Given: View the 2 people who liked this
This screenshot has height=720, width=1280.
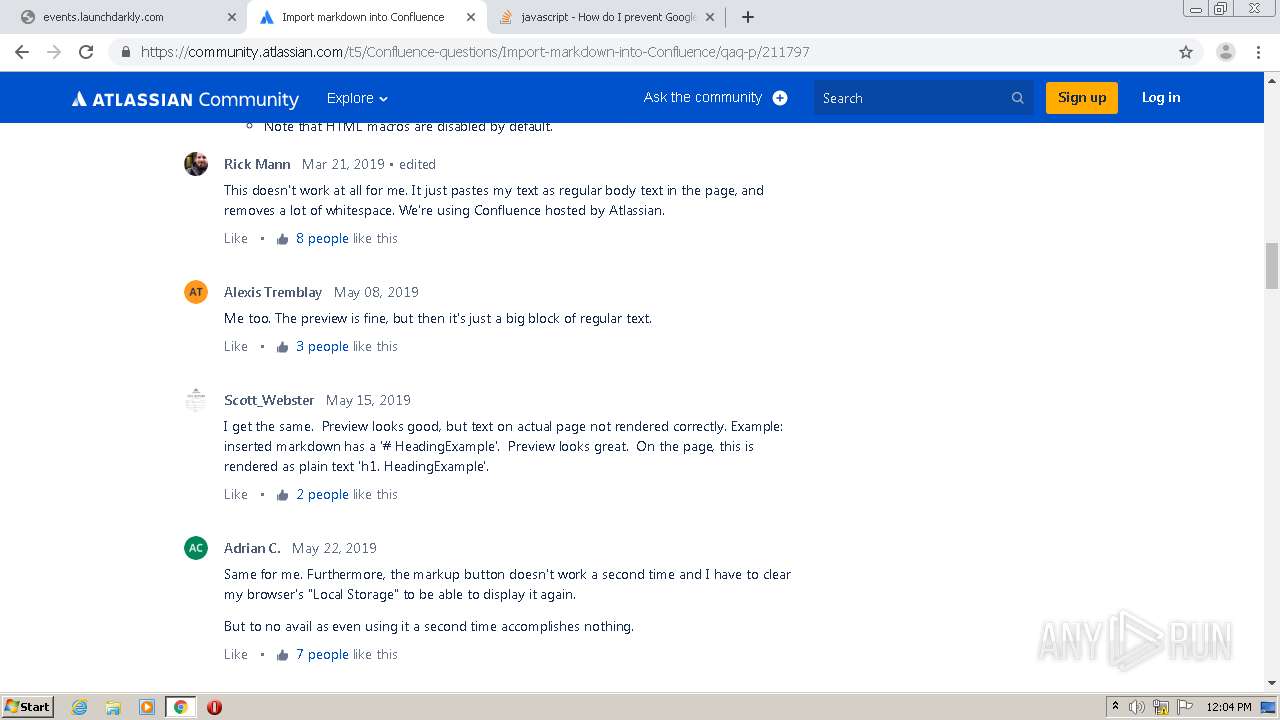Looking at the screenshot, I should point(322,494).
